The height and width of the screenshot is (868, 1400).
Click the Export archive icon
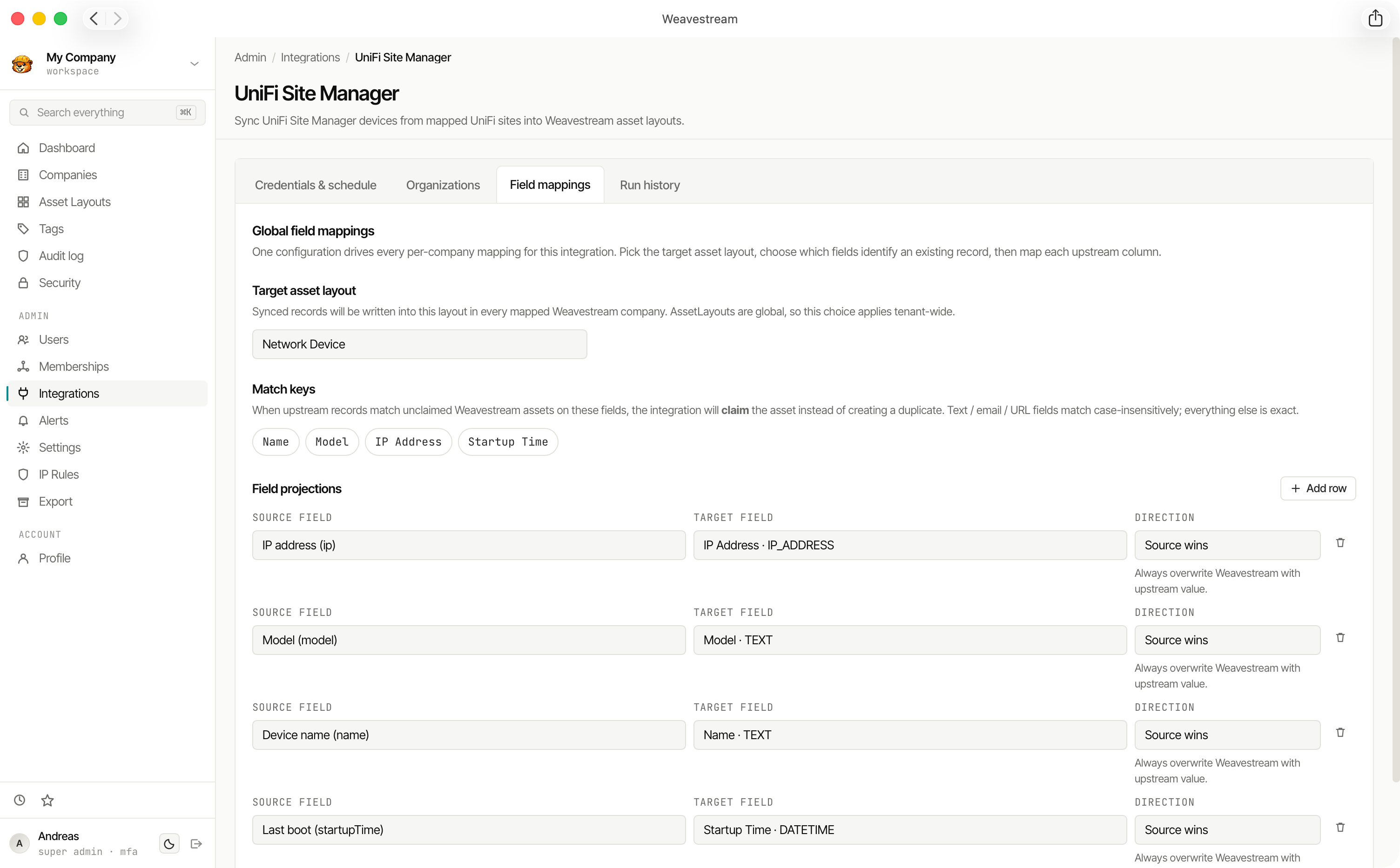tap(23, 502)
